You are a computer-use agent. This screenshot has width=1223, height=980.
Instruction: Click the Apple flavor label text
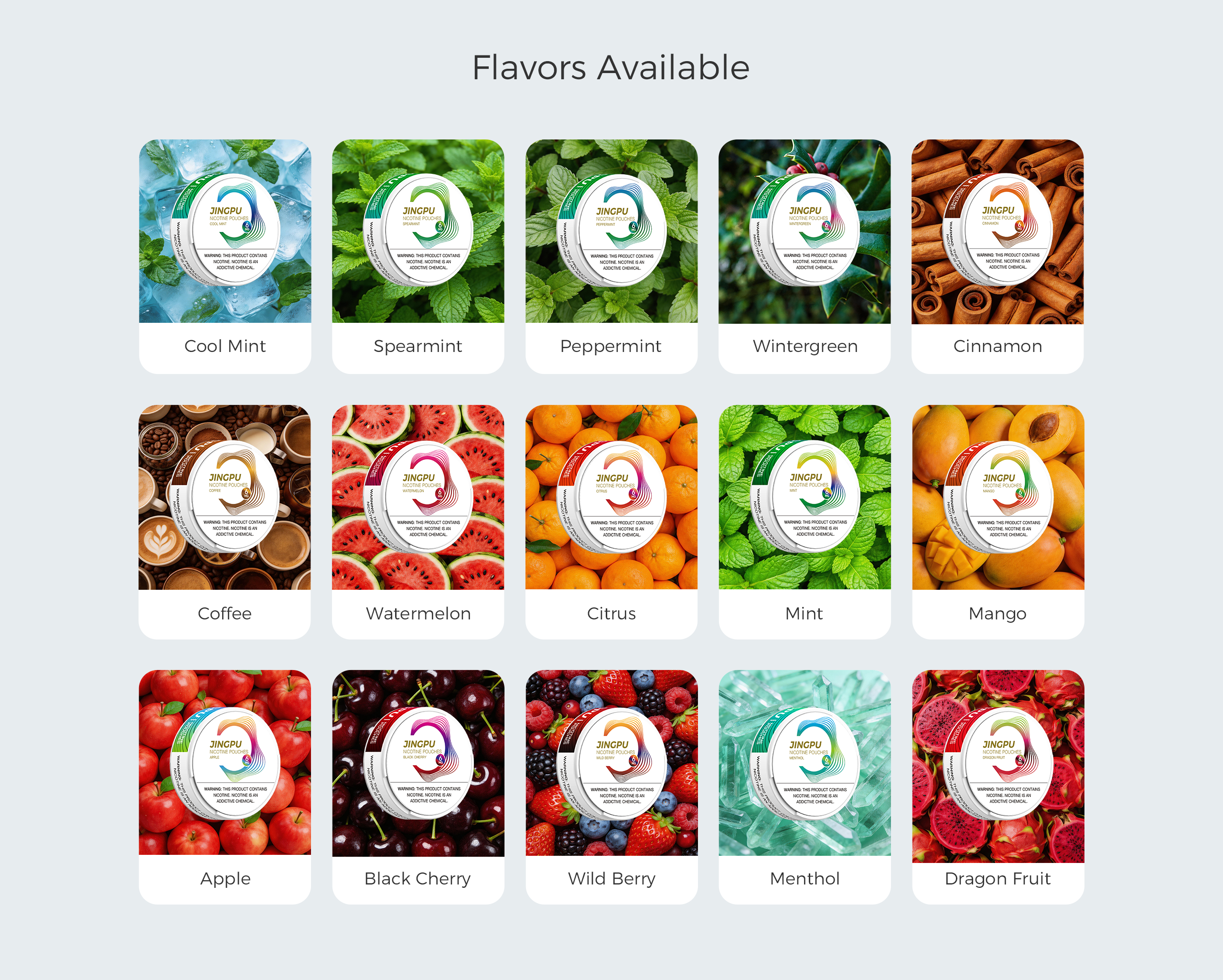[225, 878]
